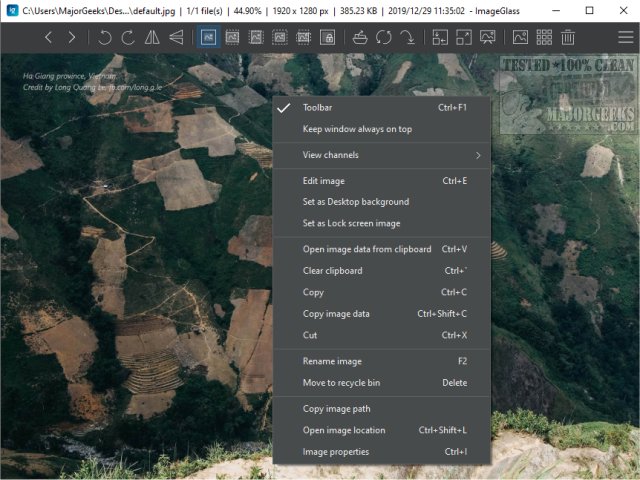
Task: Rotate image counterclockwise
Action: tap(105, 38)
